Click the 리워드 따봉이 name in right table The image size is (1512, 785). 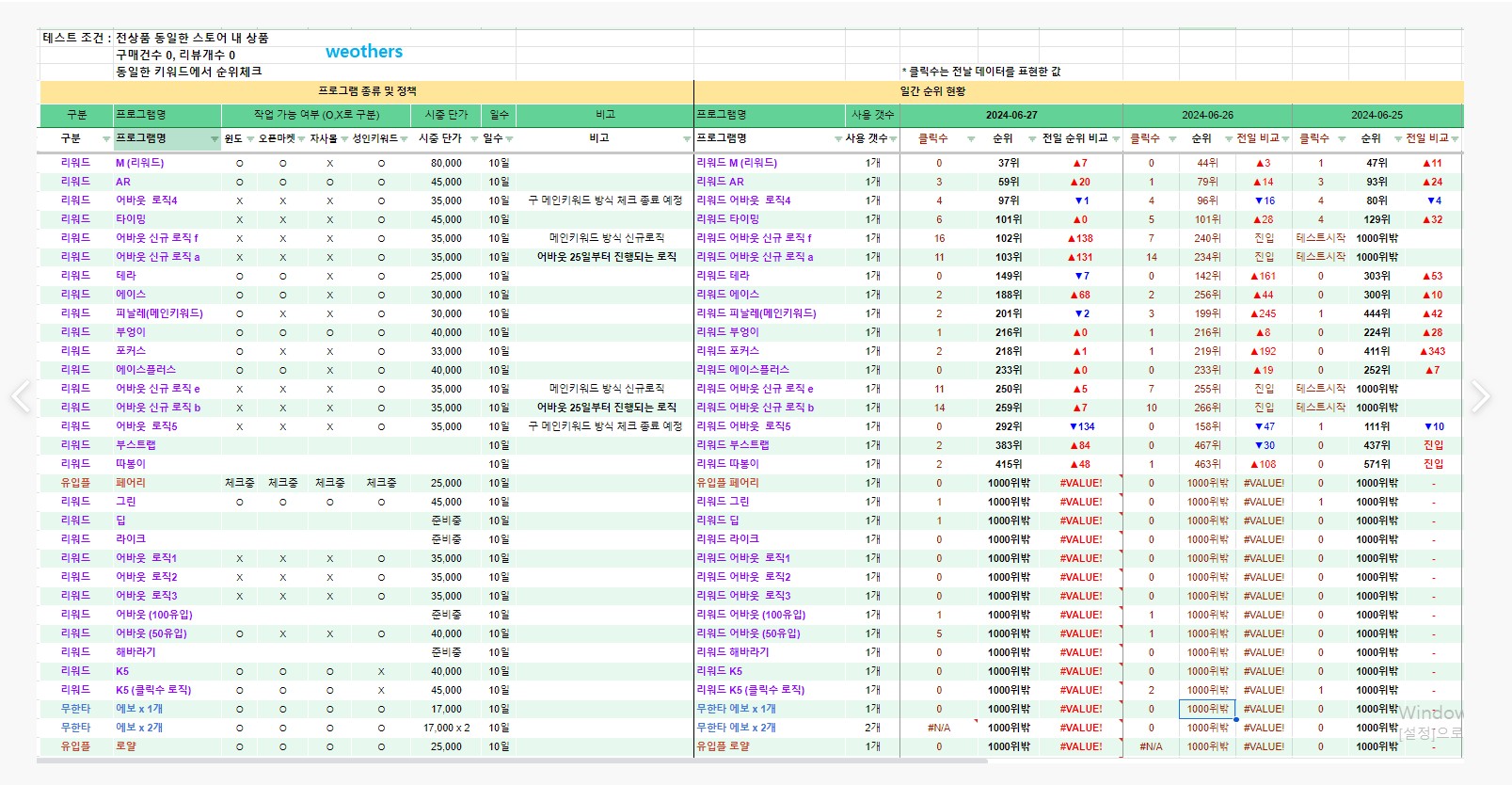point(727,464)
